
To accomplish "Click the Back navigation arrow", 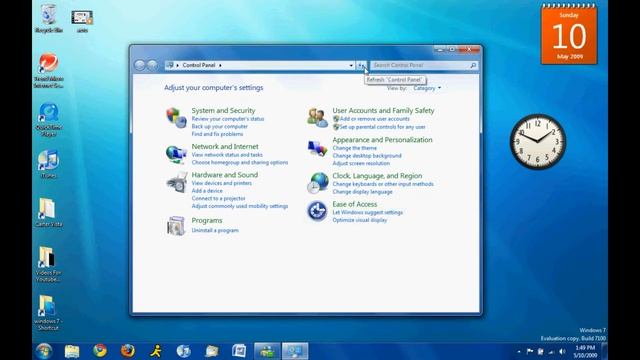I will [x=140, y=65].
